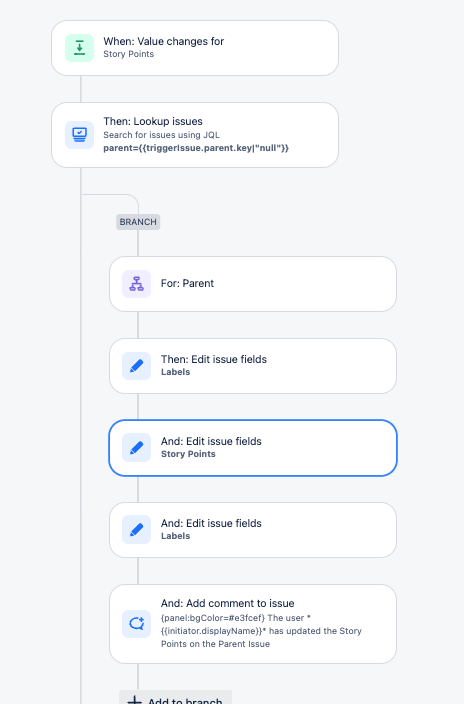Click pencil icon of first Labels edit action
This screenshot has width=464, height=704.
137,366
